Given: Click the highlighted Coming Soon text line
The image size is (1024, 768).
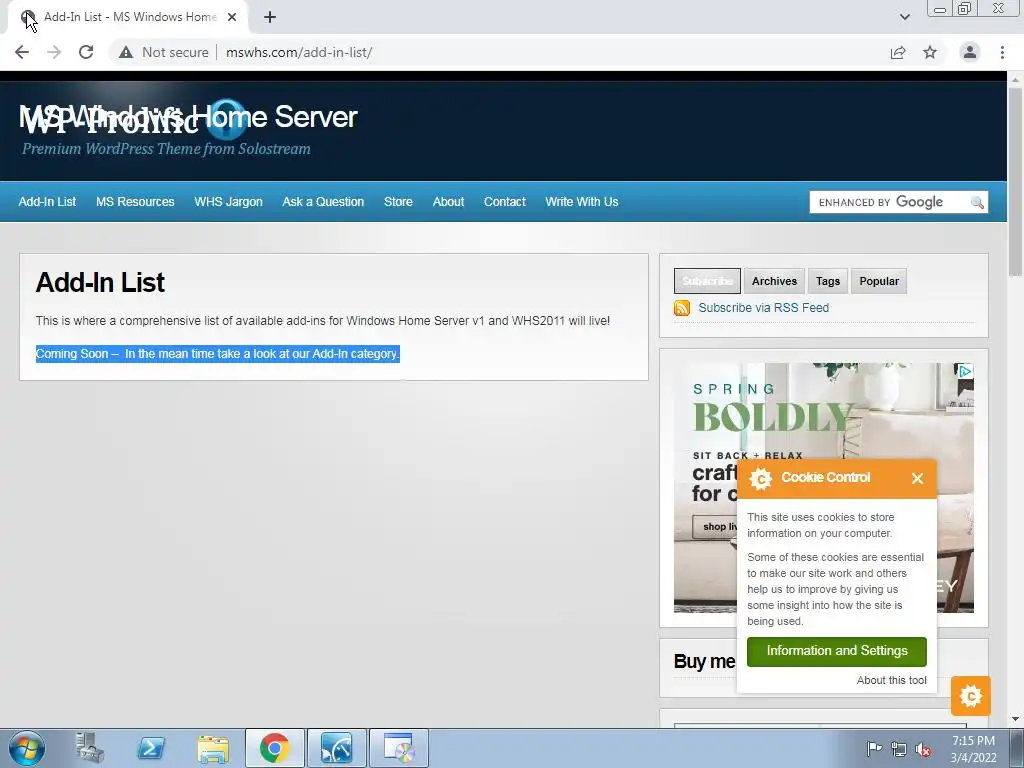Looking at the screenshot, I should [x=217, y=354].
